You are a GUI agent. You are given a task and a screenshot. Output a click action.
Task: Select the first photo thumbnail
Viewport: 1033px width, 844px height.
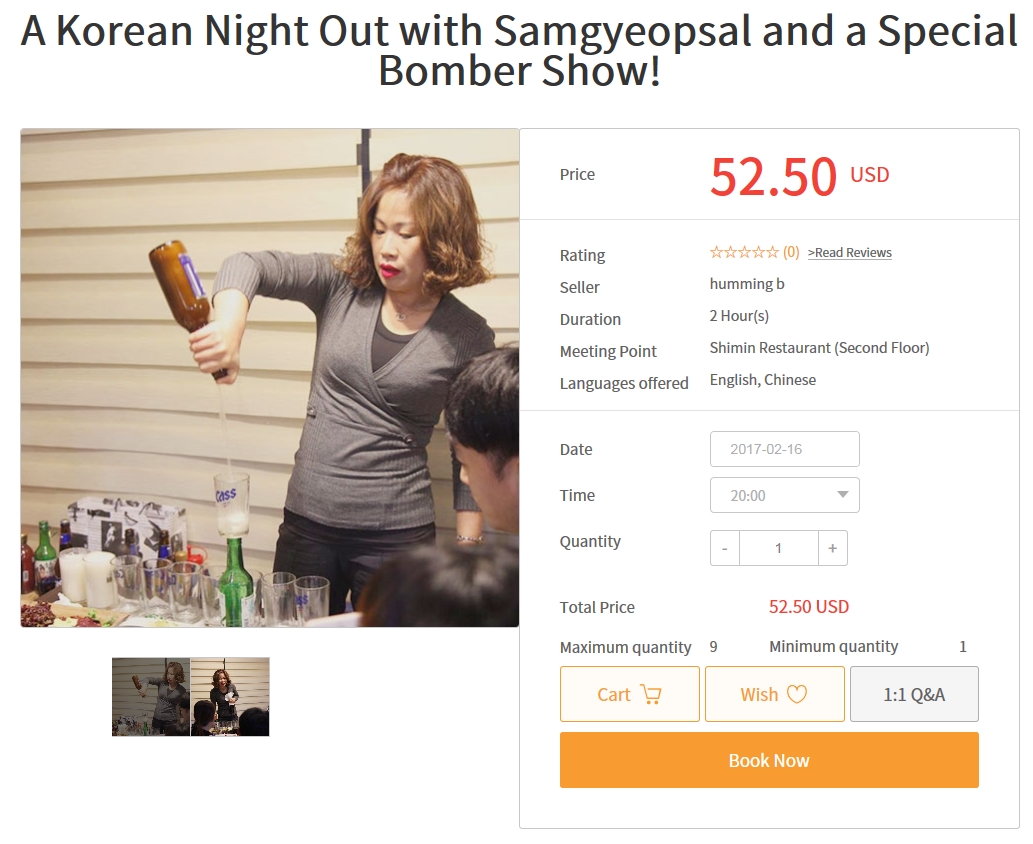[x=151, y=697]
